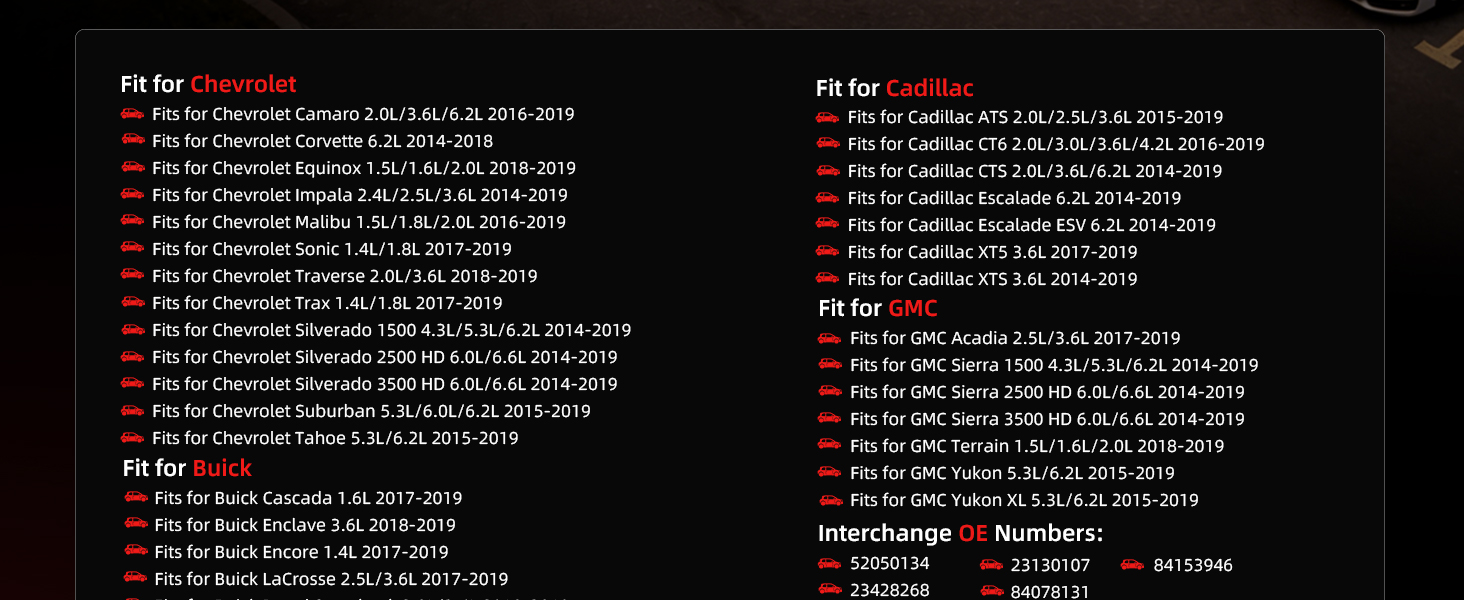The width and height of the screenshot is (1464, 600).
Task: Click the car icon beside Chevrolet Camaro
Action: (x=132, y=114)
